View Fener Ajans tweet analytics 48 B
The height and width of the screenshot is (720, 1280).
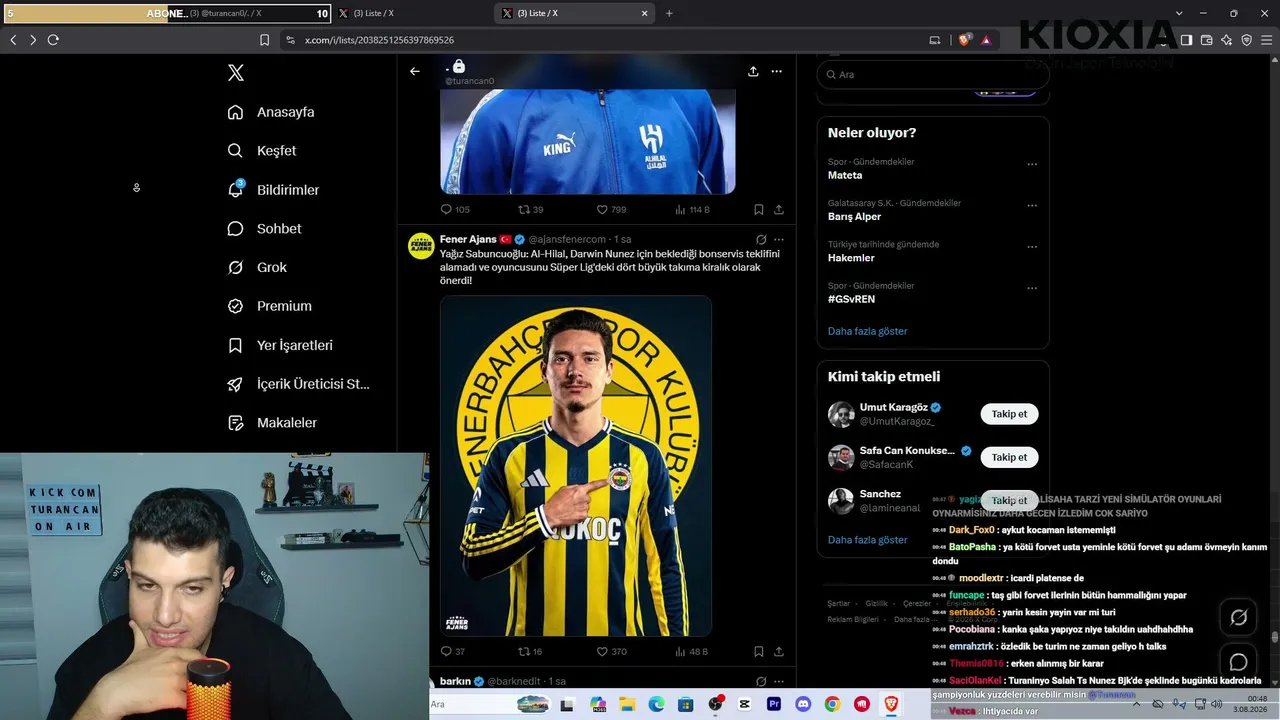691,652
